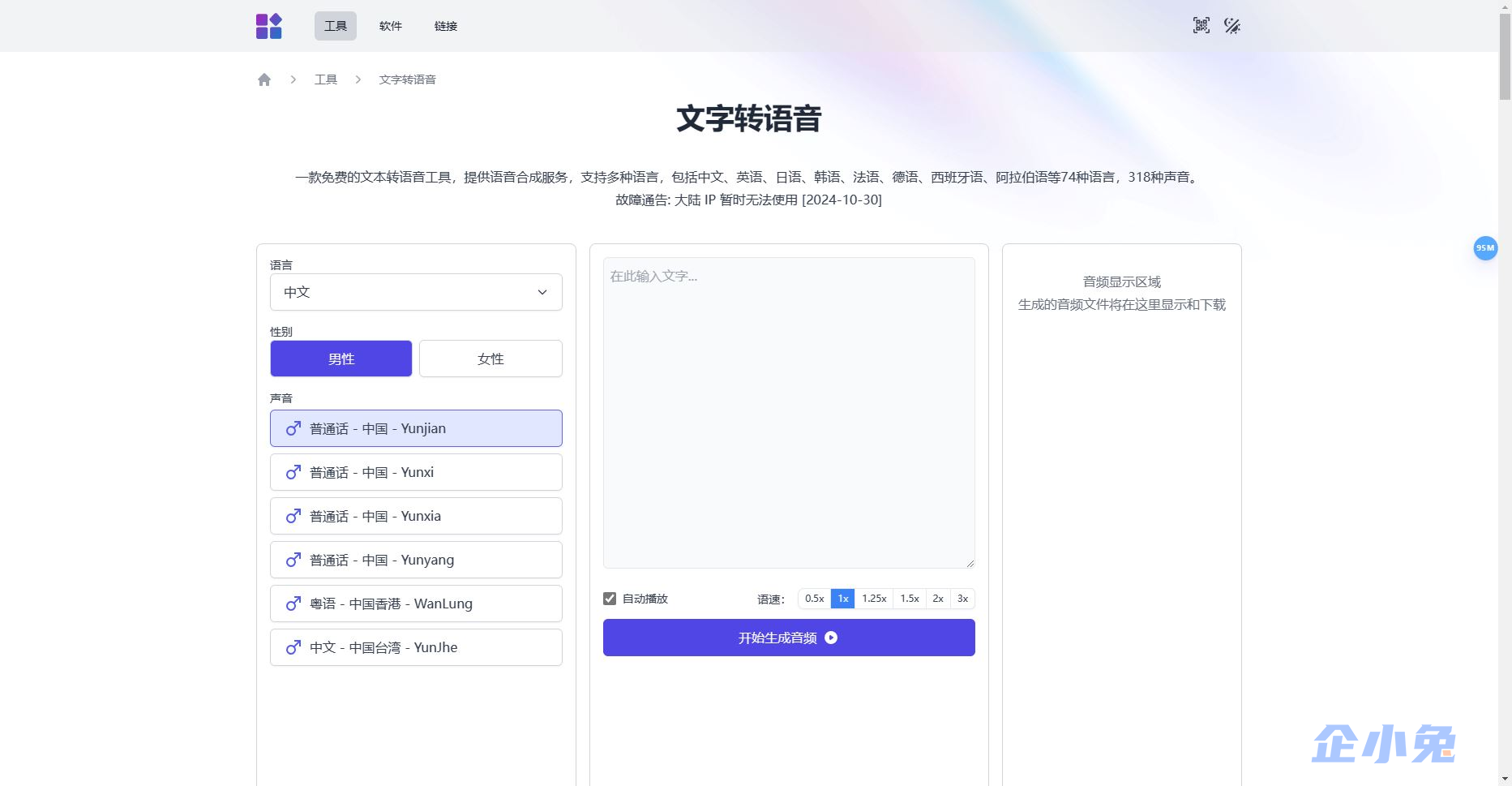Image resolution: width=1512 pixels, height=786 pixels.
Task: Click the blue 95M floating badge
Action: 1485,248
